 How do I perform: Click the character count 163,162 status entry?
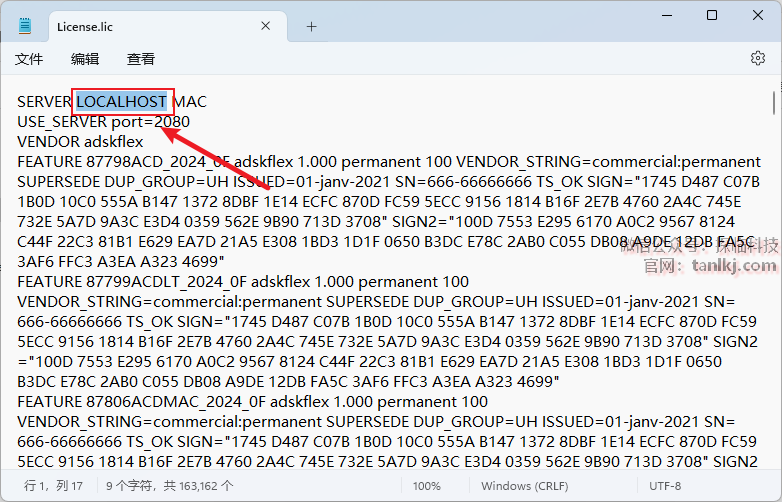coord(170,486)
